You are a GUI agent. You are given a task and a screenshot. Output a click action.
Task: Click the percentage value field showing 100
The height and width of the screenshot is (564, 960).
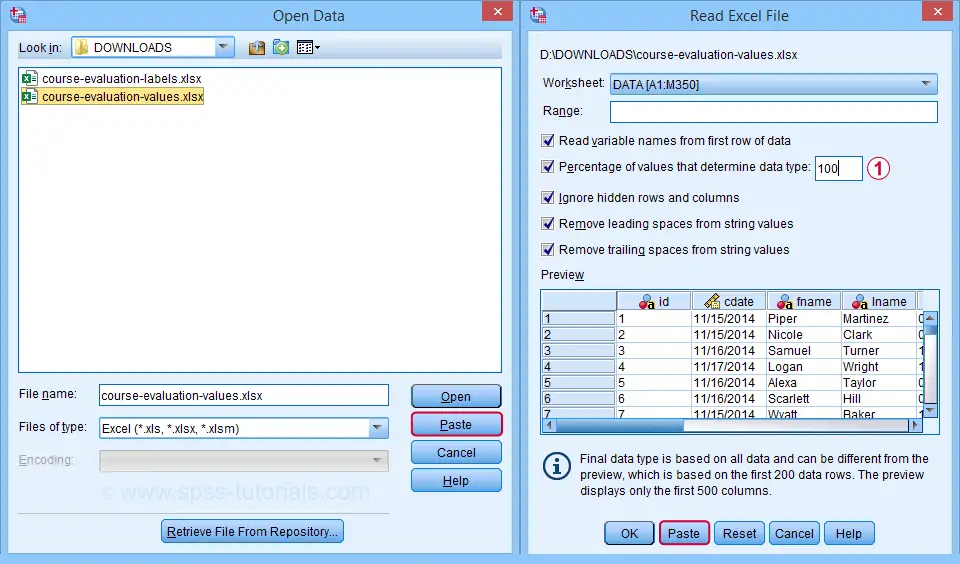click(838, 168)
